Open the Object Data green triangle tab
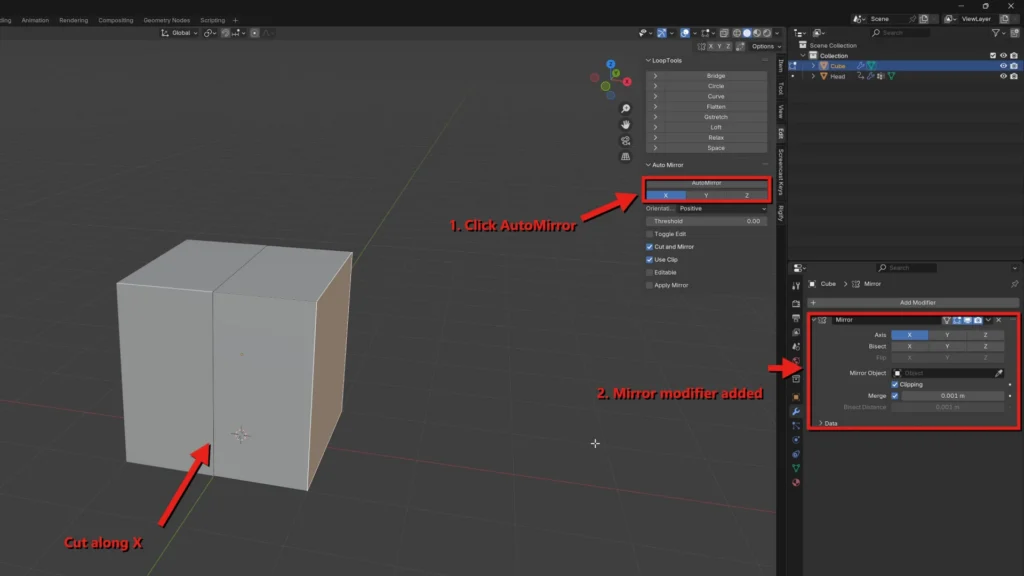This screenshot has width=1024, height=576. tap(795, 468)
